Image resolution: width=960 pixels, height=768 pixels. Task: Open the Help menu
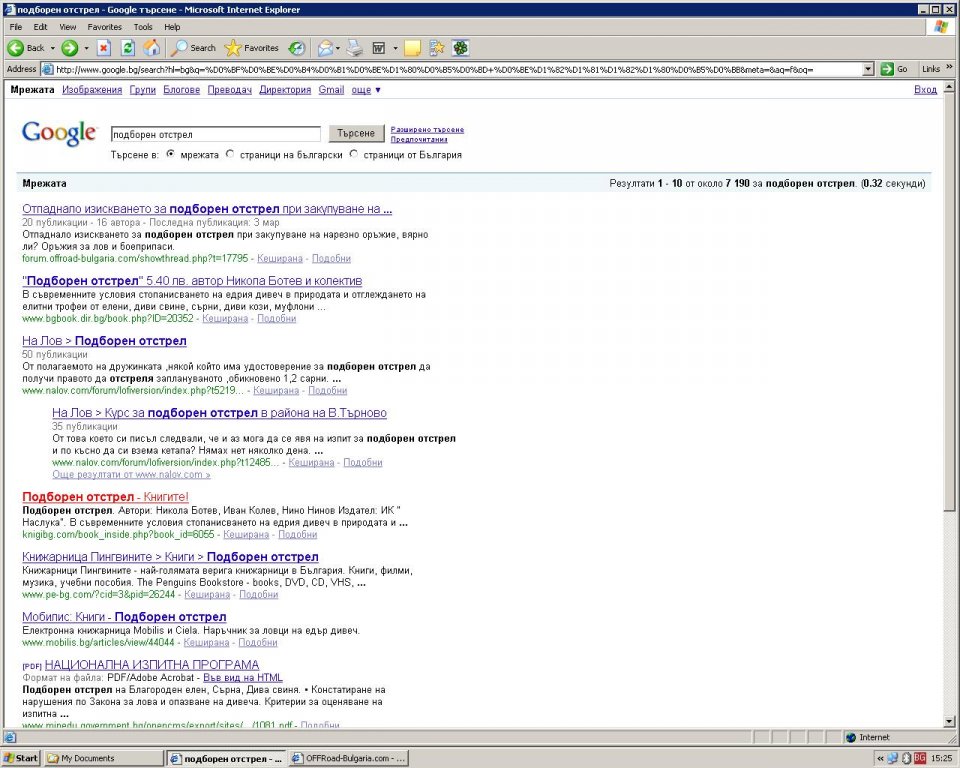pos(172,27)
